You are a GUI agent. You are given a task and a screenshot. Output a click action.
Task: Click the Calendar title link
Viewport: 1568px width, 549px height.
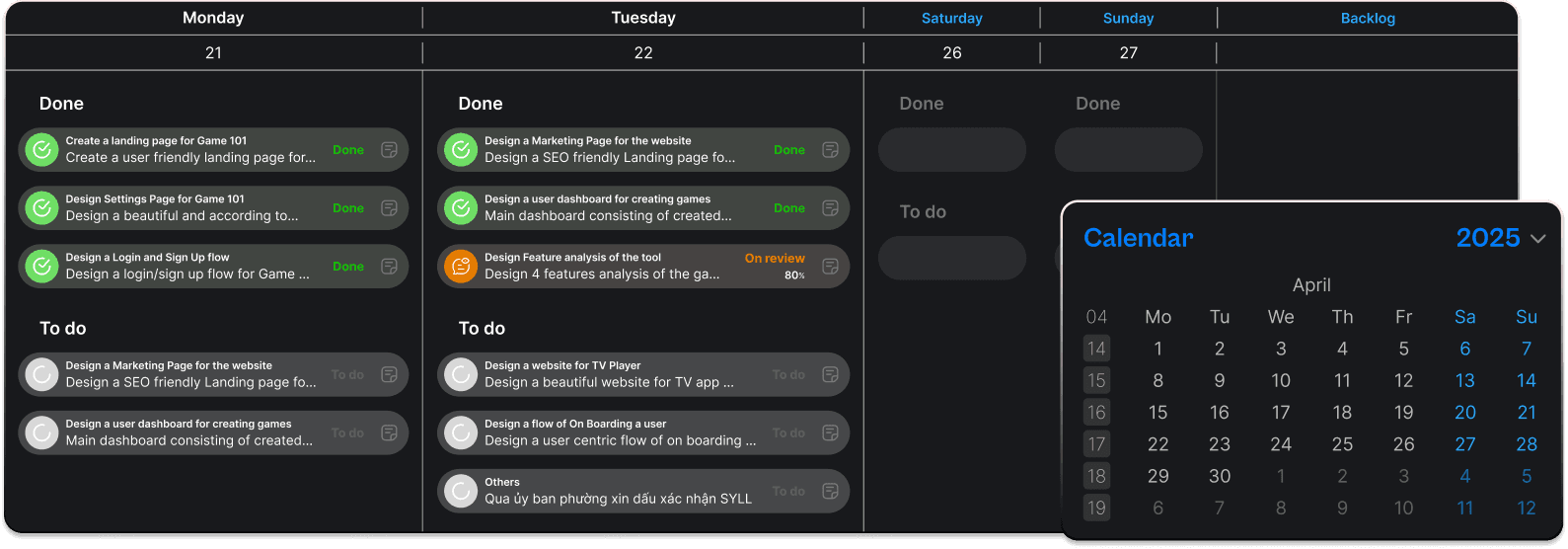point(1138,238)
